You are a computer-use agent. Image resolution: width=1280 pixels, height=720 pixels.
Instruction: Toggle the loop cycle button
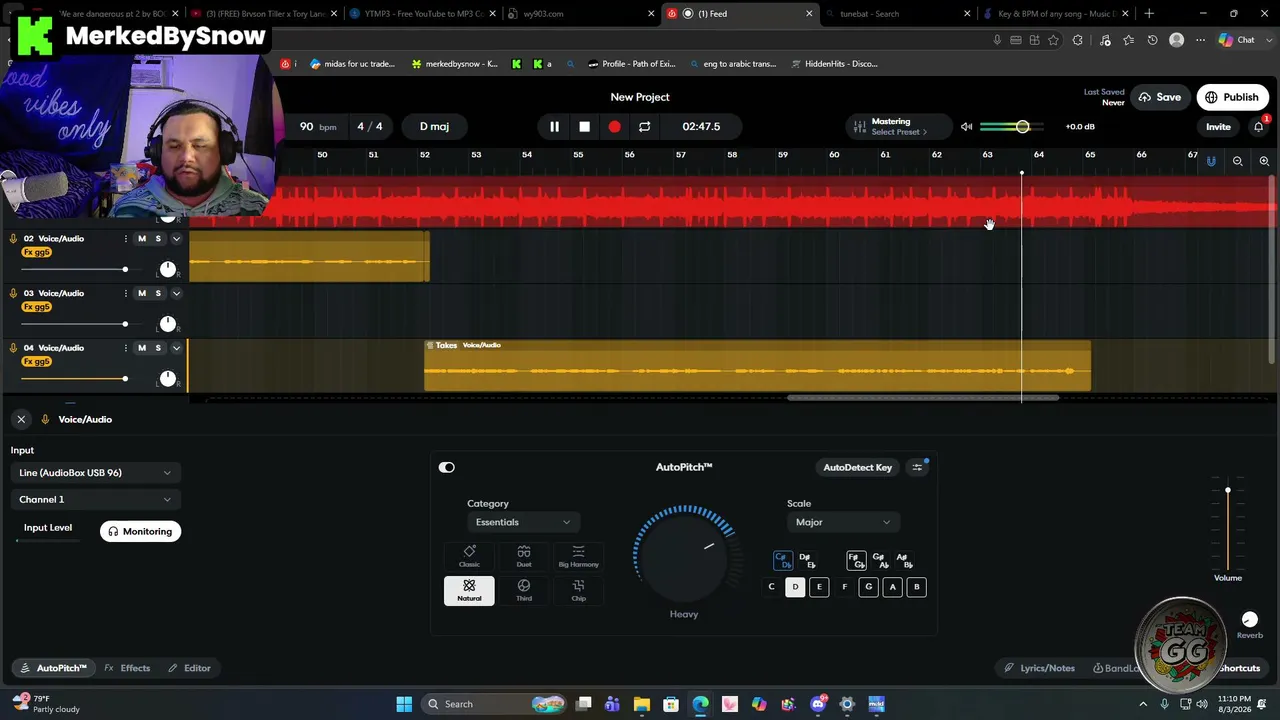coord(645,127)
